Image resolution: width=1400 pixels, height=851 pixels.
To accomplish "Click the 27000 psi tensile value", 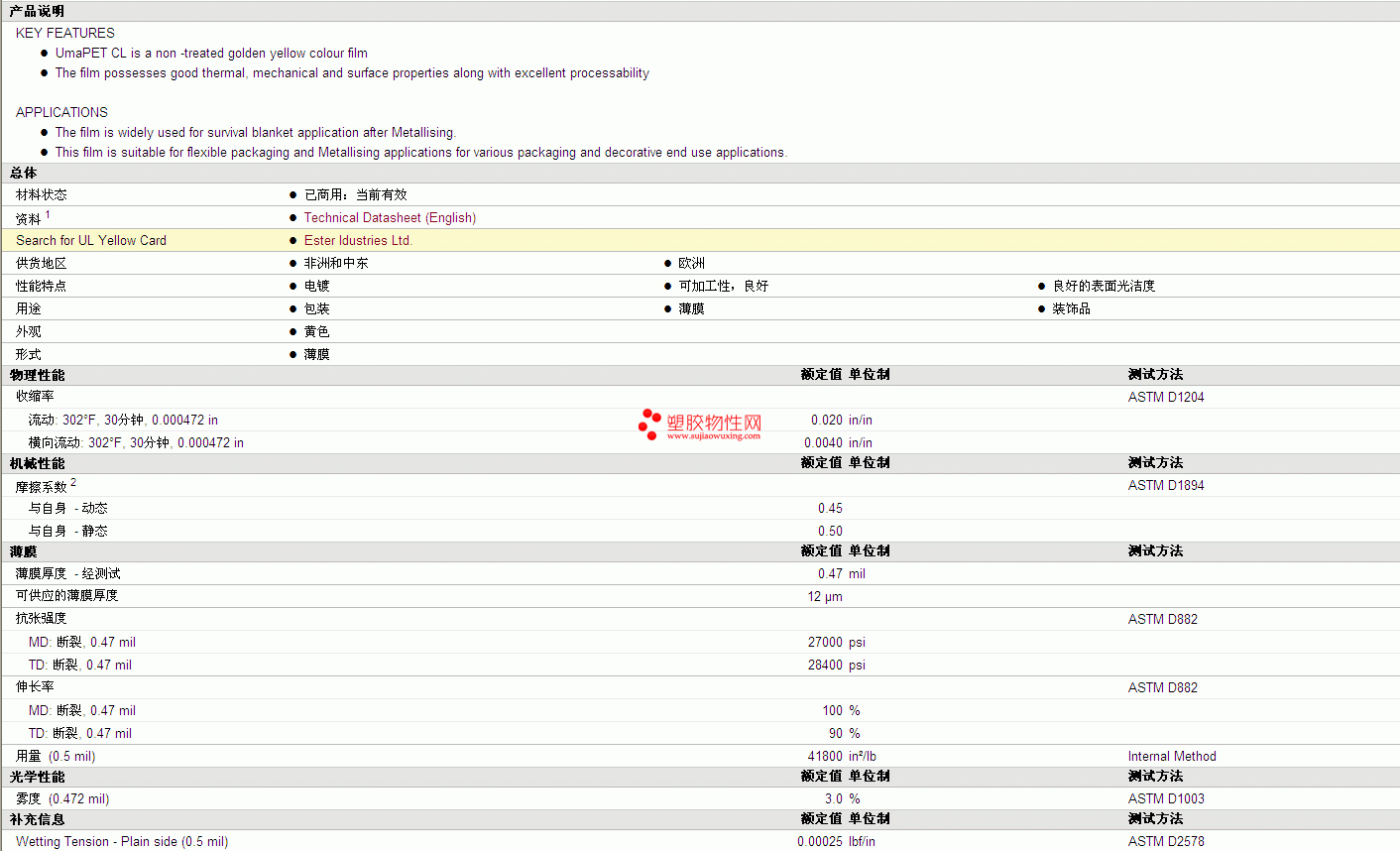I will click(837, 642).
